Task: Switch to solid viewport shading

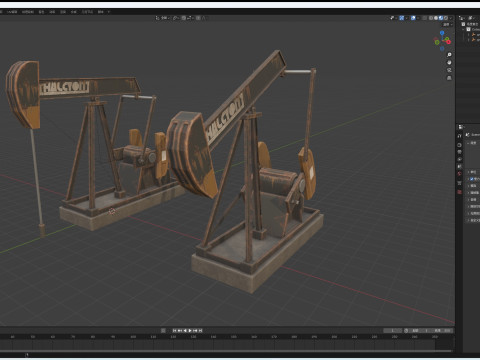Action: 436,18
